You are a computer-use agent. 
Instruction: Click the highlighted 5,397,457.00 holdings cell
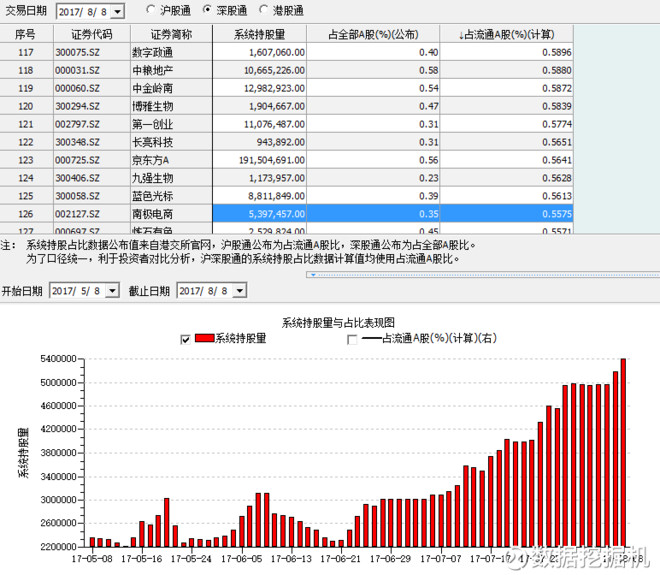(x=261, y=214)
